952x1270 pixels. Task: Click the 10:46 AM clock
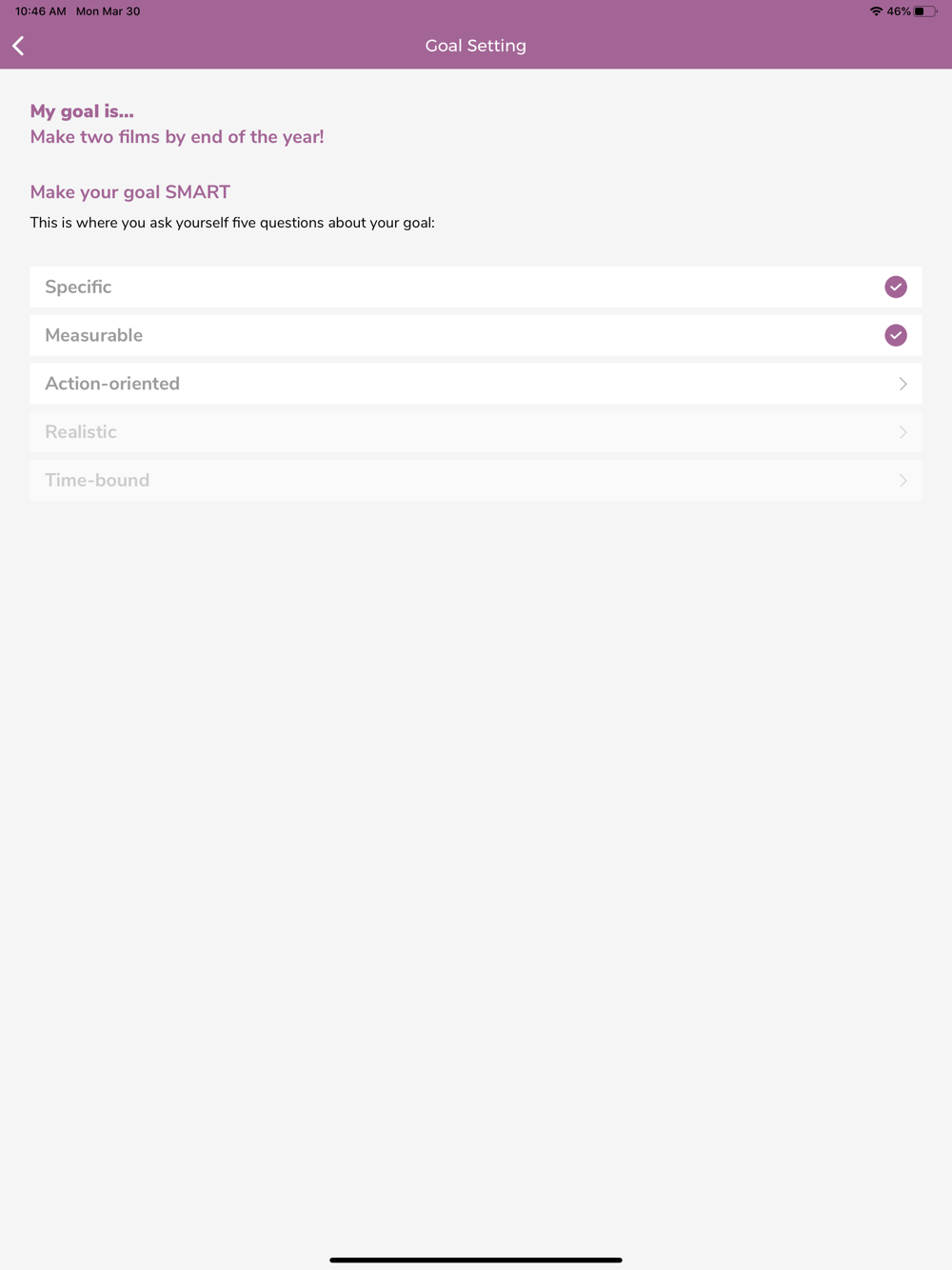coord(41,11)
